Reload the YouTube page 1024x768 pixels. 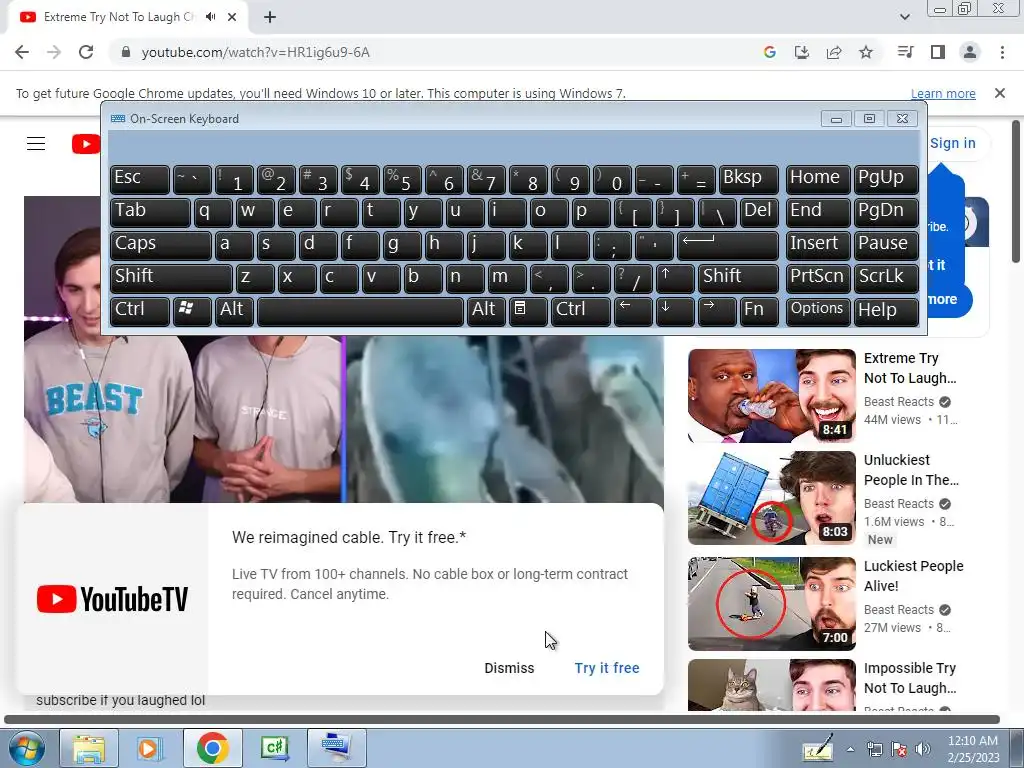(x=86, y=52)
